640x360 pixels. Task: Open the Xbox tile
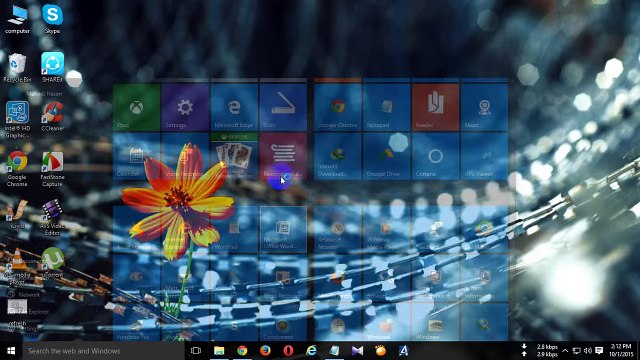coord(136,107)
